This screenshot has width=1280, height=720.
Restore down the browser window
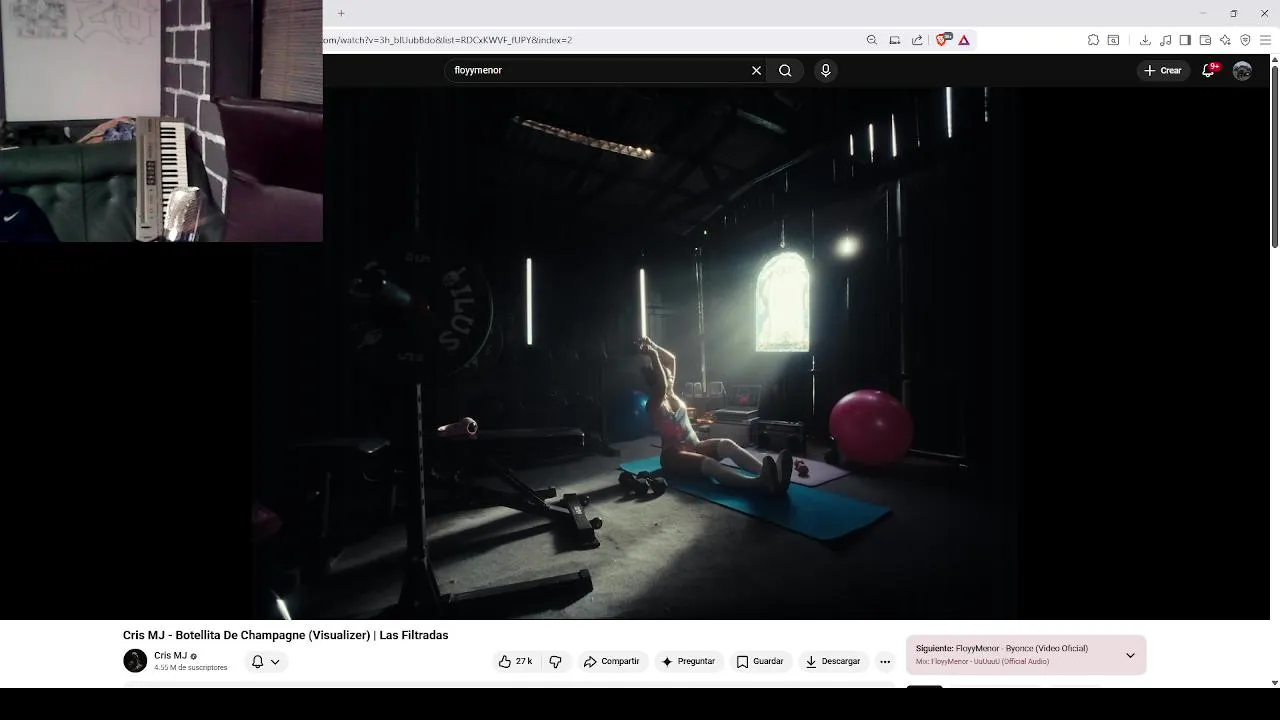(x=1233, y=13)
